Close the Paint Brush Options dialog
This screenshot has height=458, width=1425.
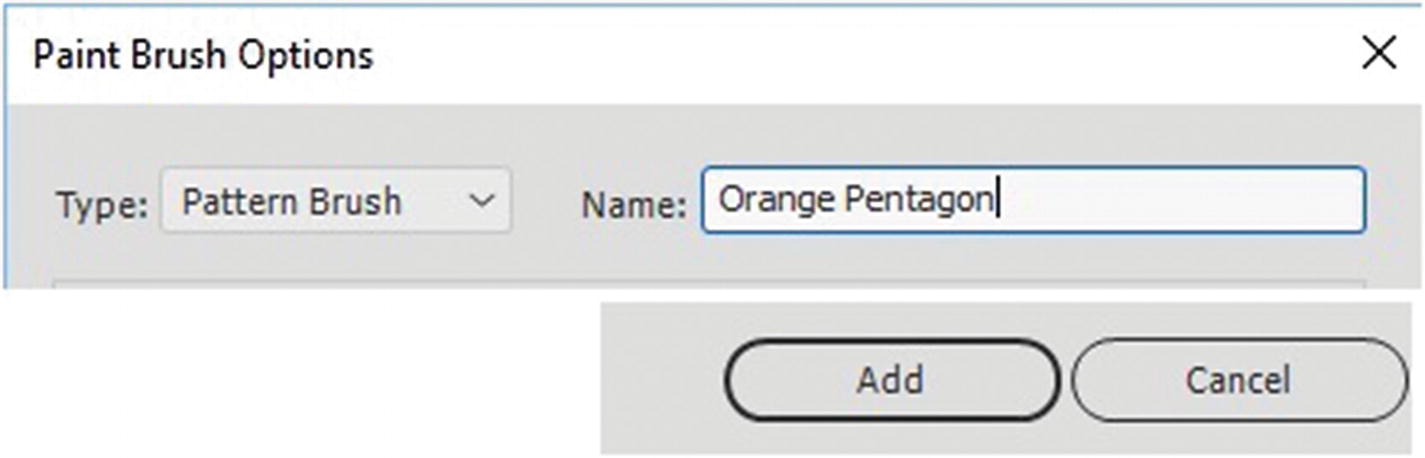pos(1379,54)
